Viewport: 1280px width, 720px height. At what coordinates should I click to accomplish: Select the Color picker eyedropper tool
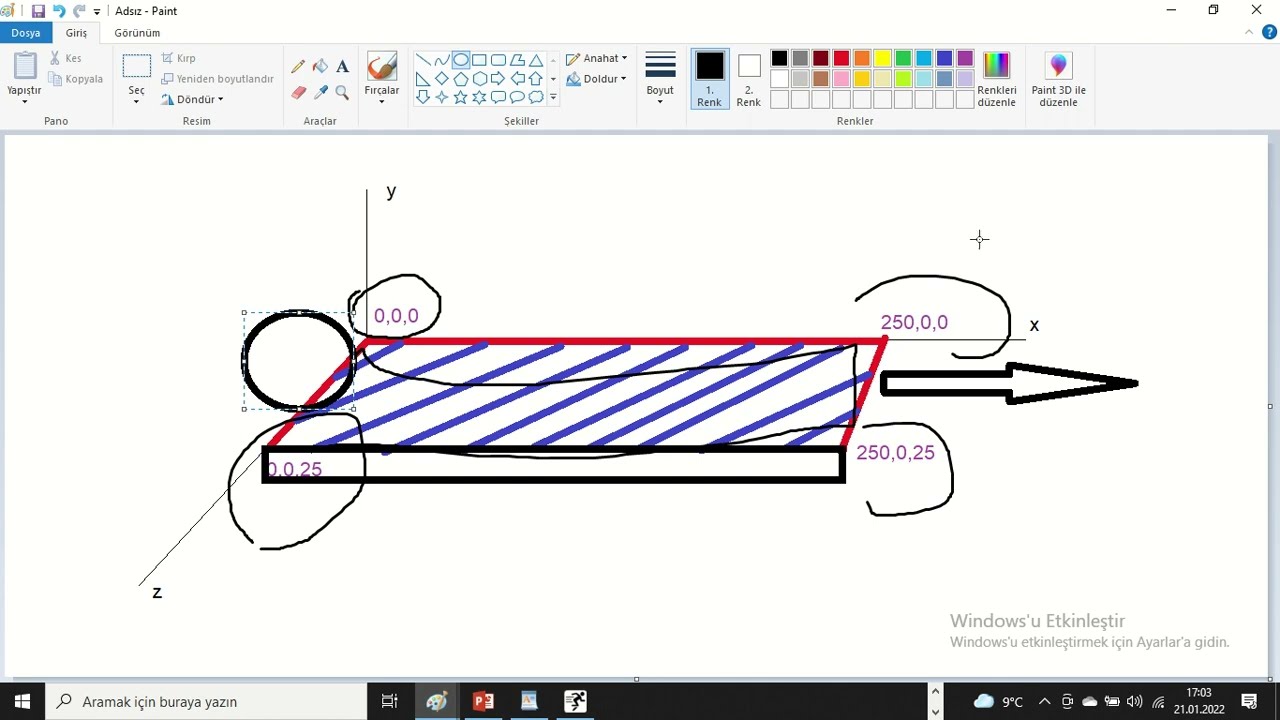coord(320,92)
